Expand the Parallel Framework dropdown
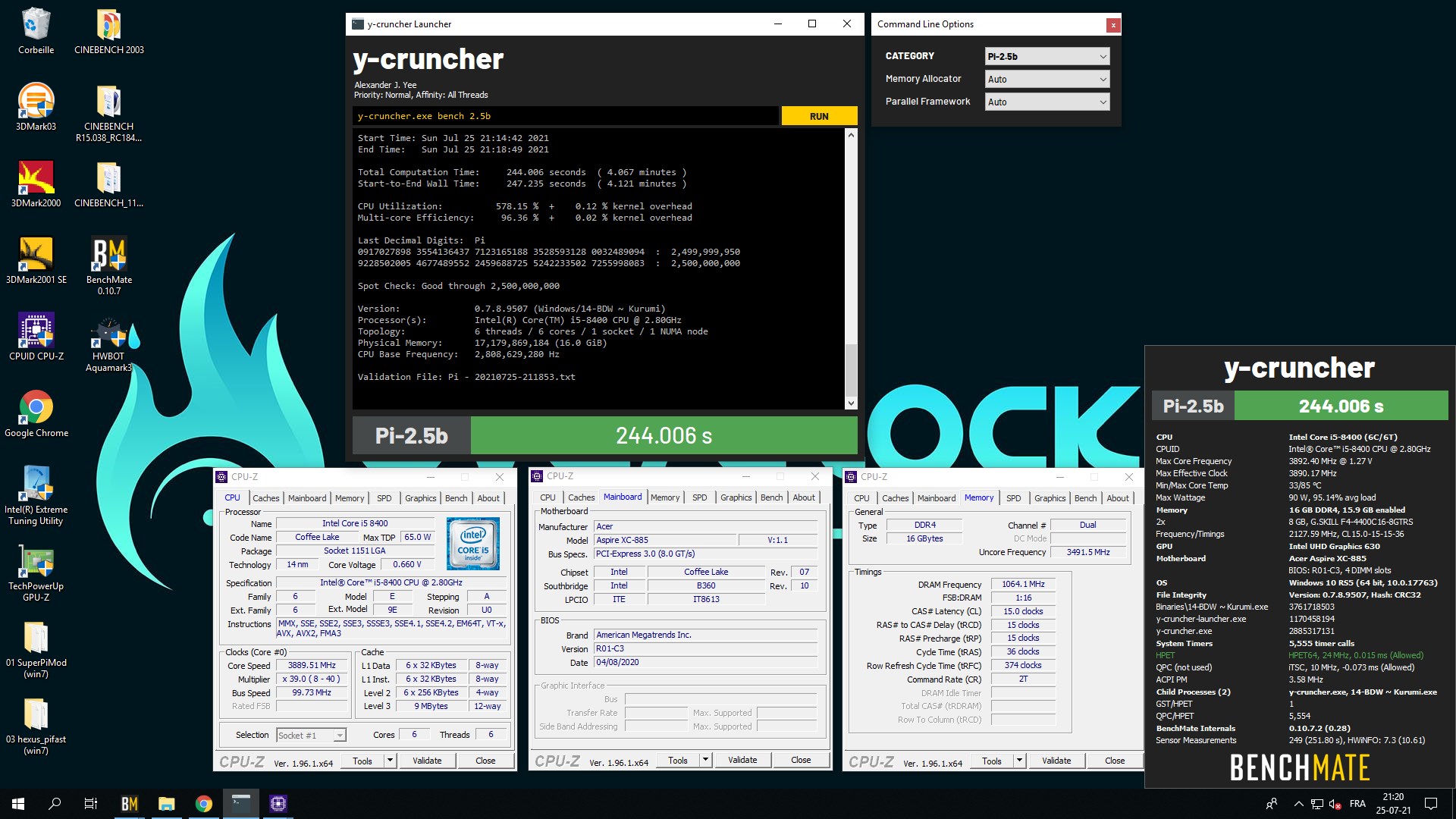Image resolution: width=1456 pixels, height=819 pixels. (x=1047, y=102)
